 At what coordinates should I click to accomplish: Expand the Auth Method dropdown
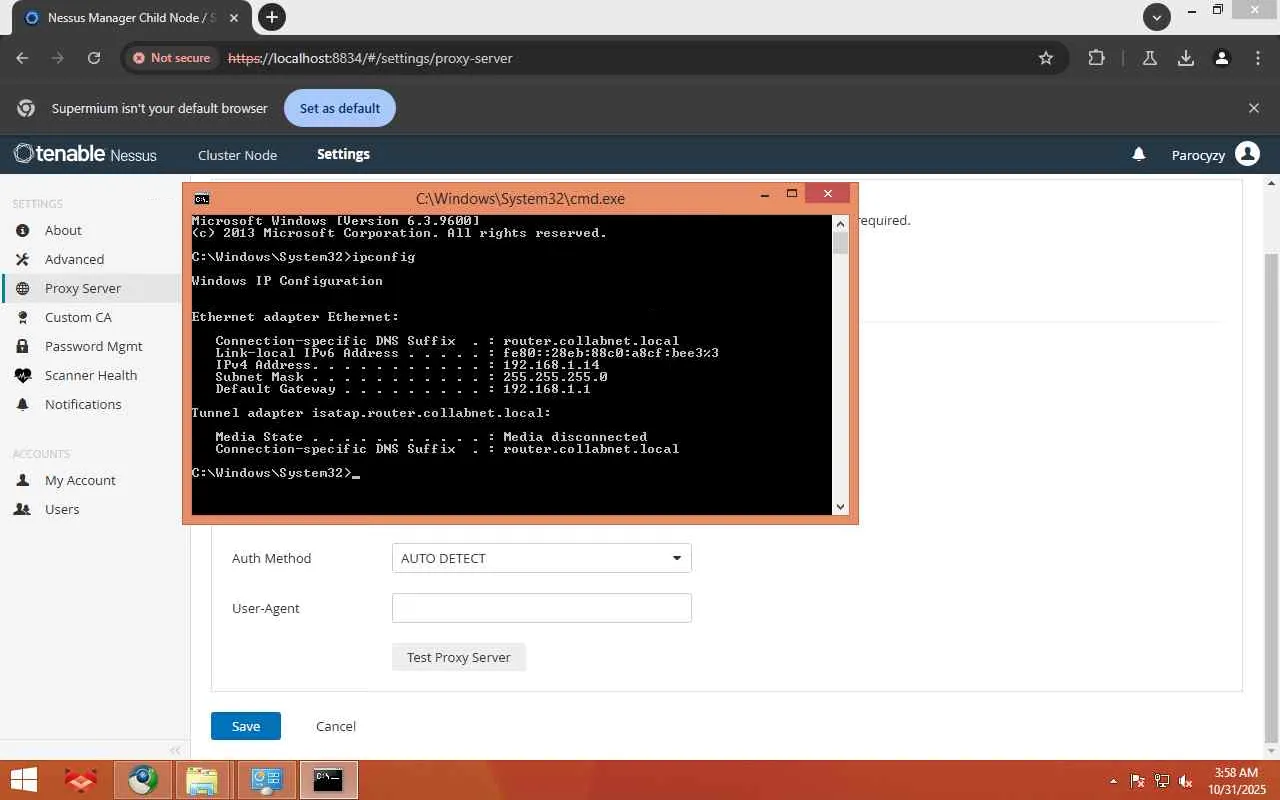[x=541, y=558]
